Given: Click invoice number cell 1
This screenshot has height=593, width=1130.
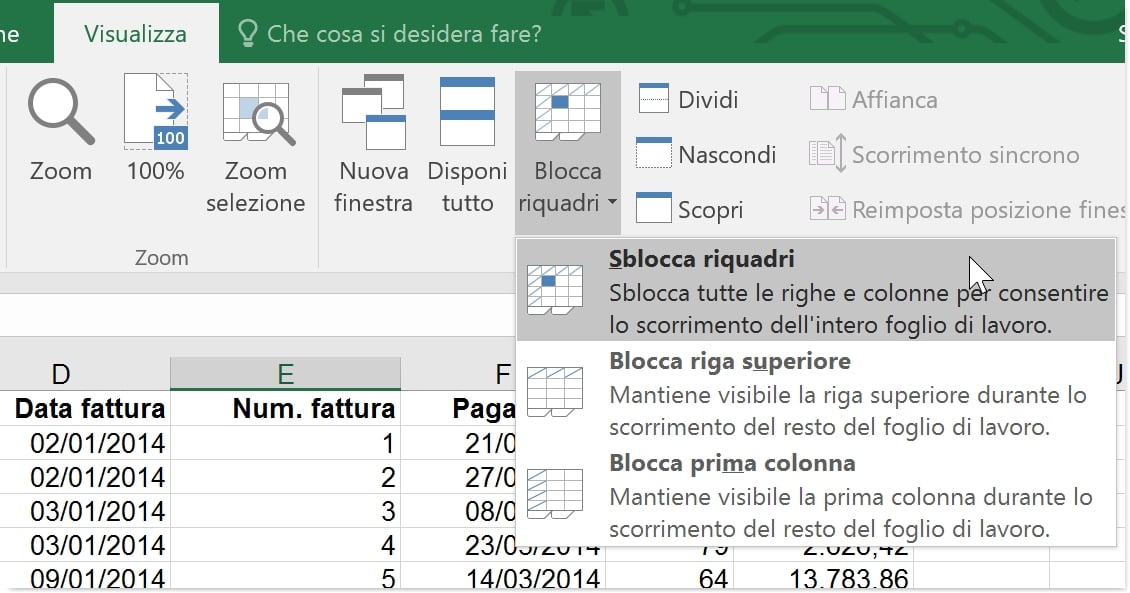Looking at the screenshot, I should (x=285, y=442).
